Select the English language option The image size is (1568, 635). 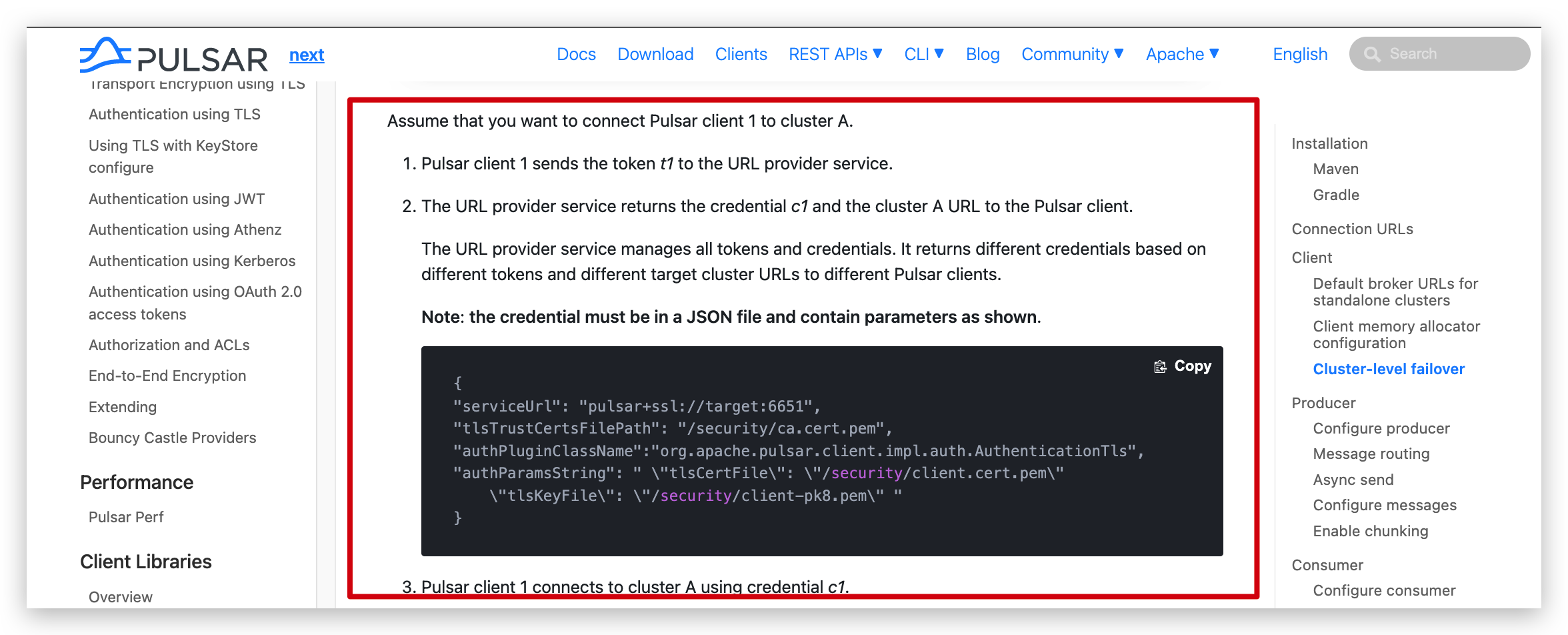(1300, 54)
